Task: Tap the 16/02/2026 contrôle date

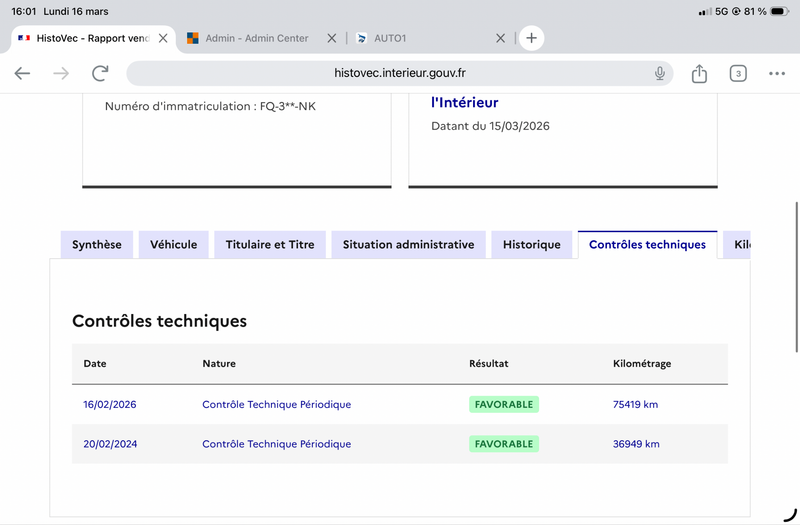Action: (110, 405)
